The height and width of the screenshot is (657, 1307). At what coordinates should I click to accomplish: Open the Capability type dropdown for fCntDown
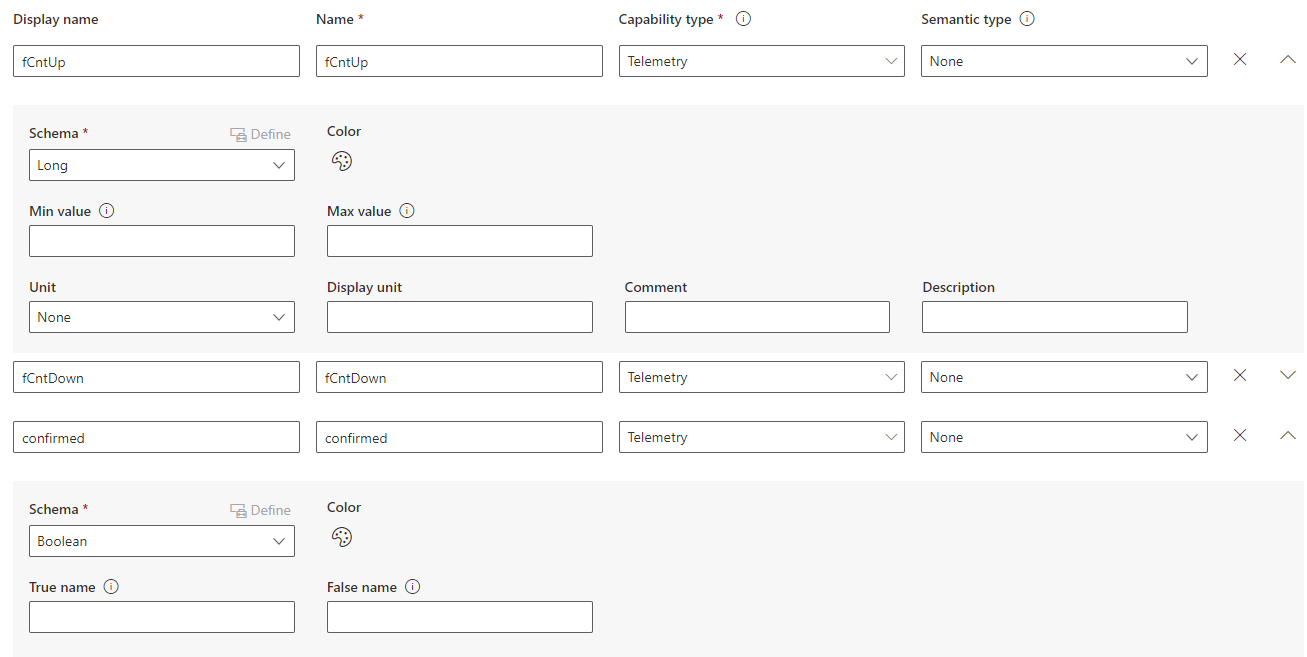pyautogui.click(x=761, y=377)
